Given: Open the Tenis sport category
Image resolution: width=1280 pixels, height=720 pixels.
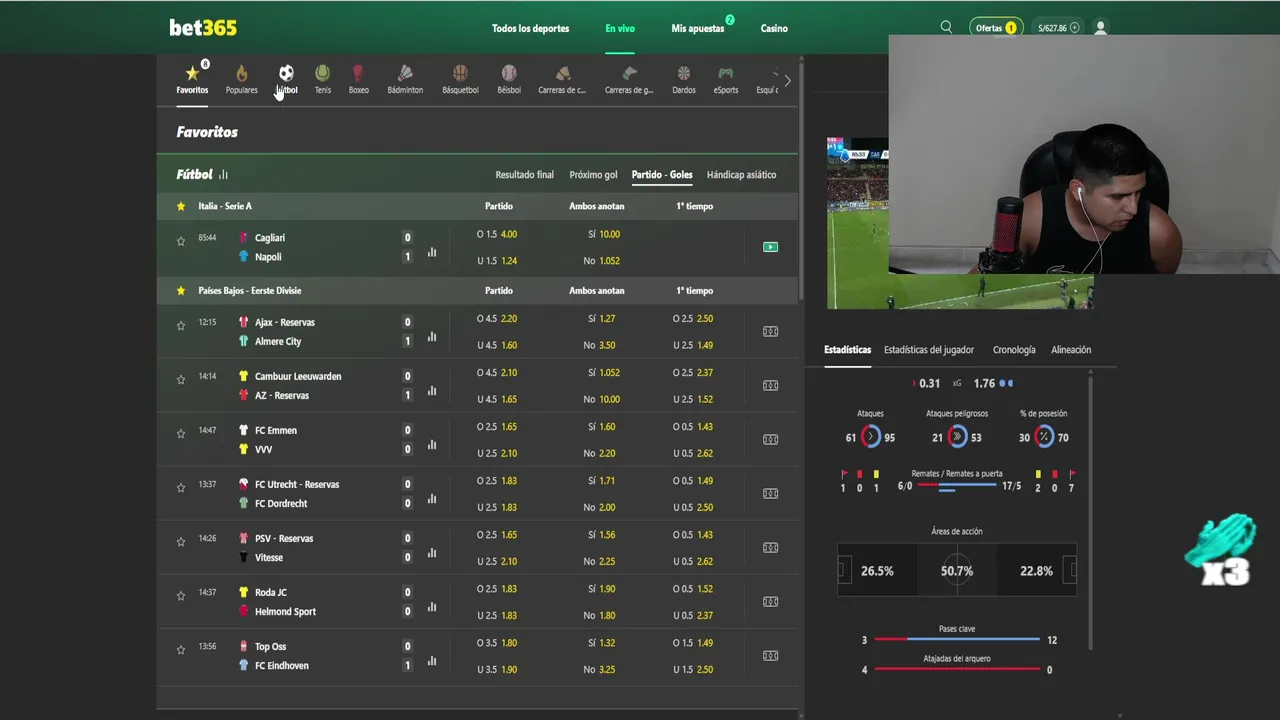Looking at the screenshot, I should 322,79.
